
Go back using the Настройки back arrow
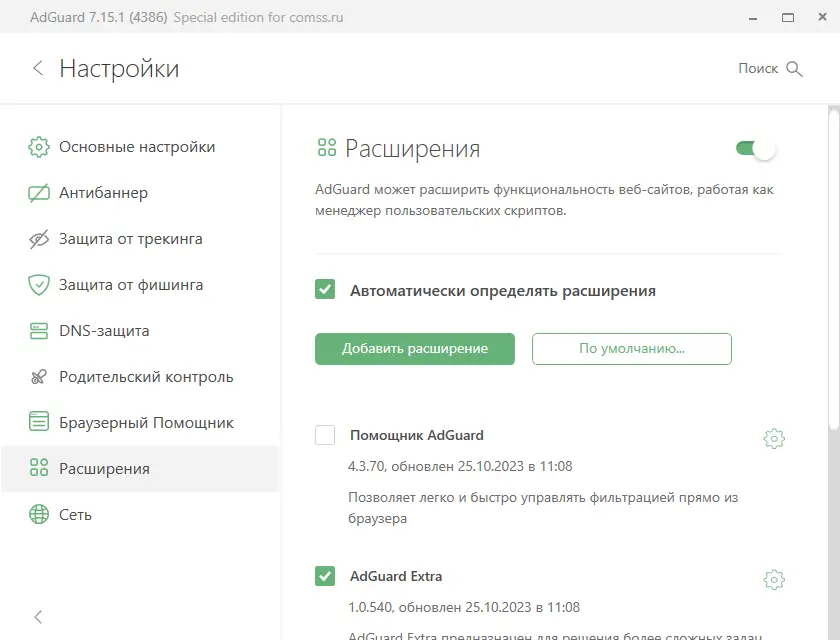(x=38, y=68)
